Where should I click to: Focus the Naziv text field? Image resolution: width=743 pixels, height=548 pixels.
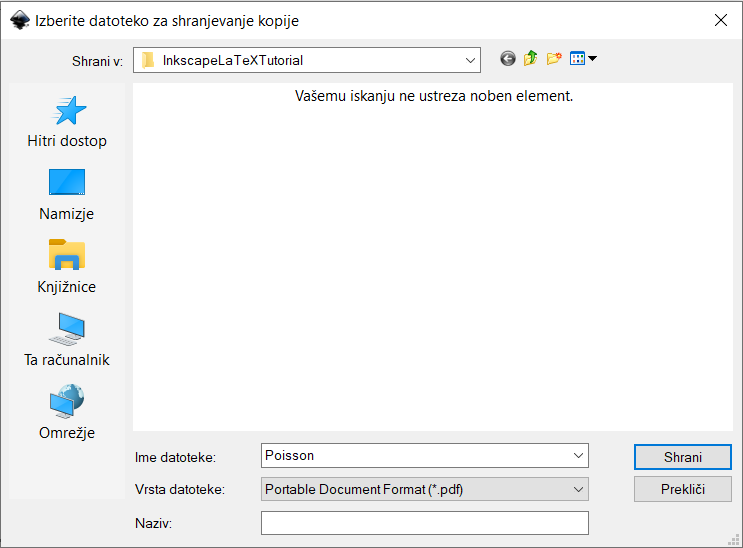pyautogui.click(x=424, y=523)
